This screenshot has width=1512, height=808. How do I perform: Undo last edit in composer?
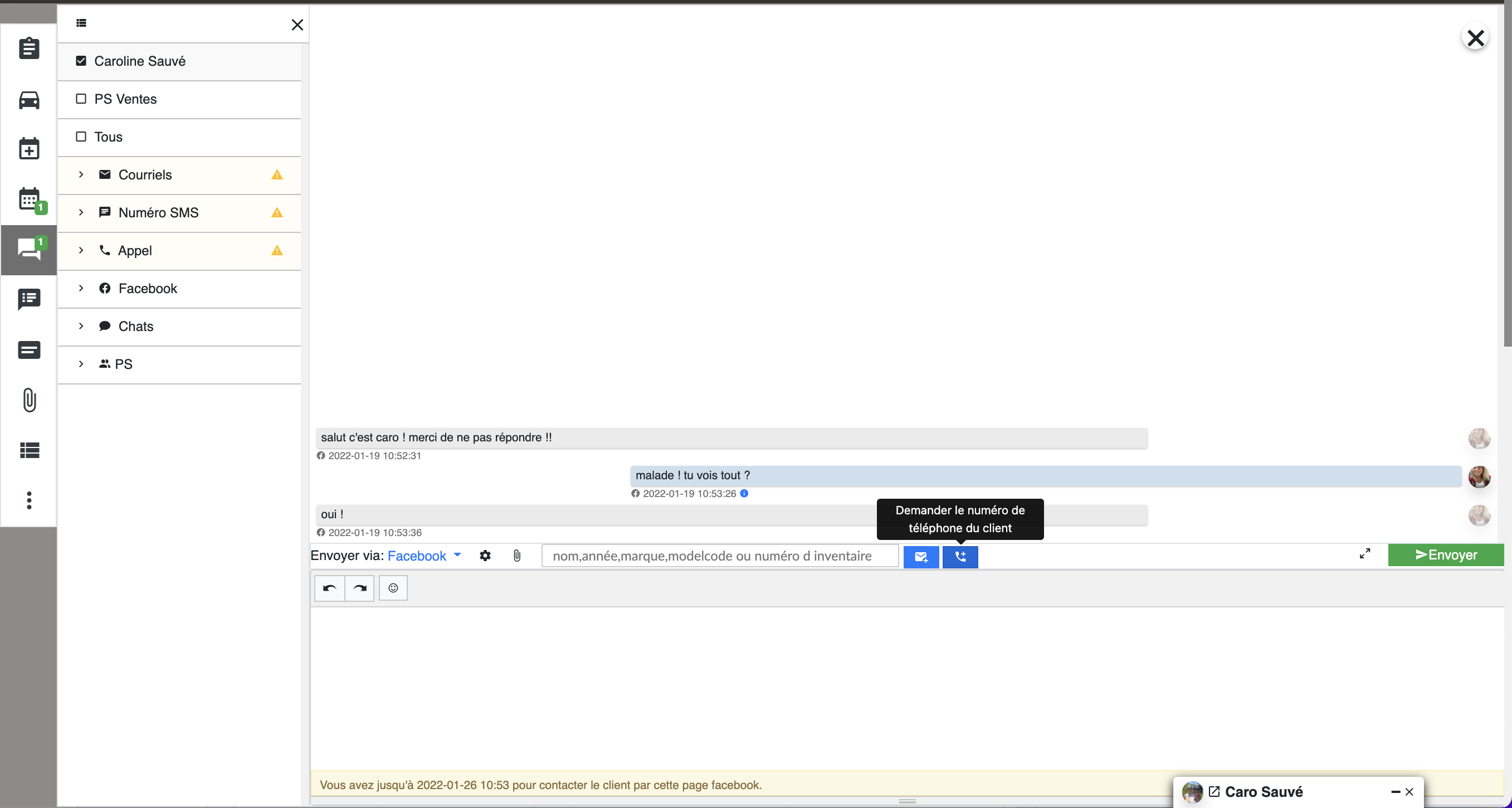pos(329,588)
